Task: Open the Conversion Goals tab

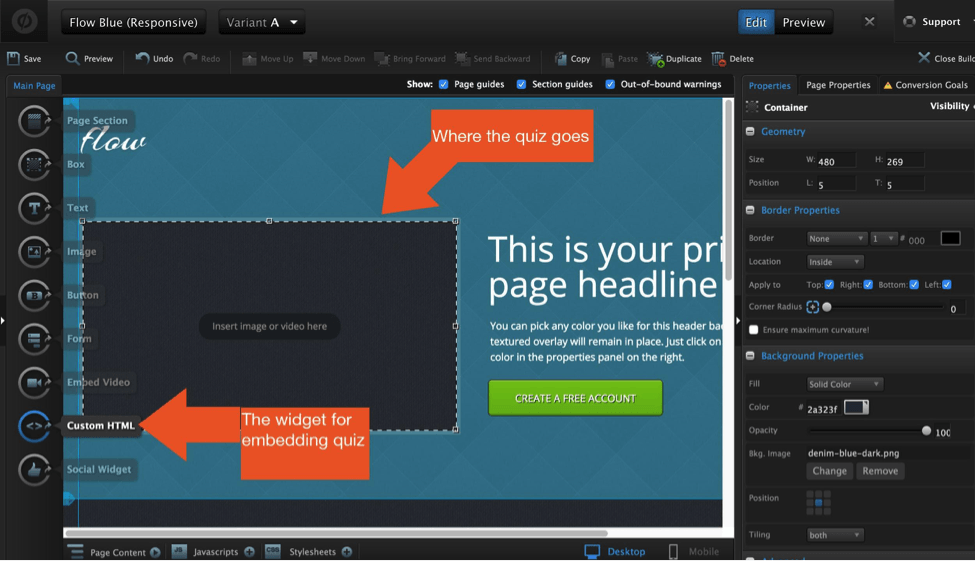Action: pyautogui.click(x=925, y=85)
